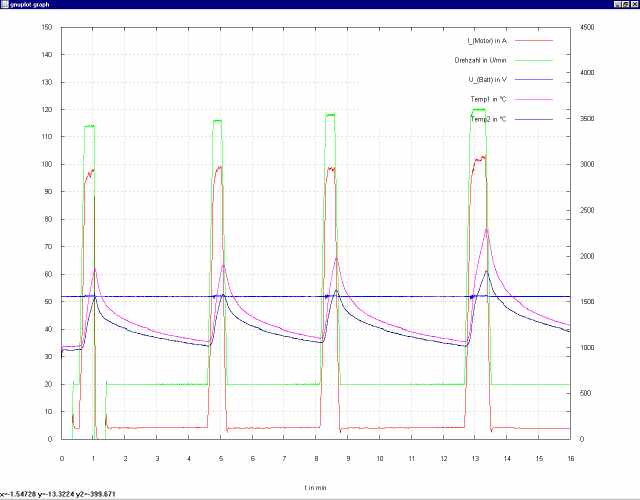
Task: Click the magenta Temp1 legend line sample
Action: (x=533, y=99)
